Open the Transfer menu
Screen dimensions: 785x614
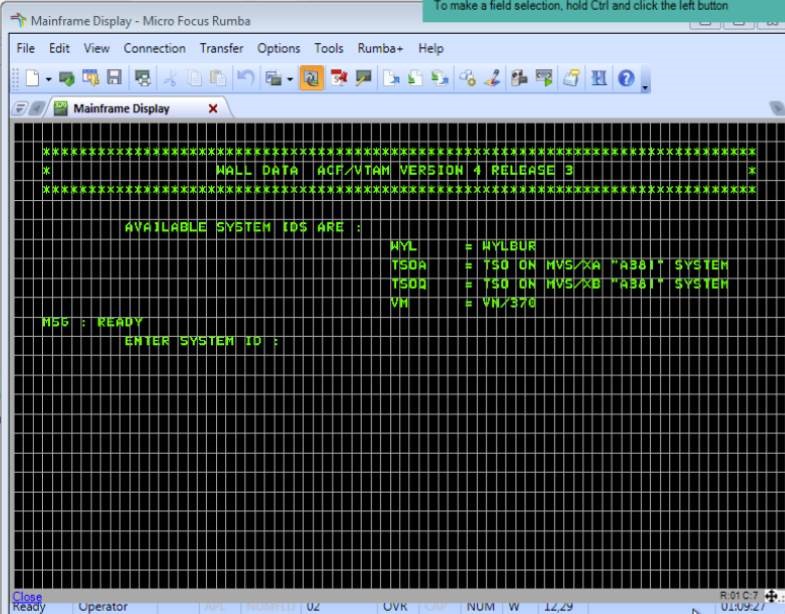pos(221,49)
